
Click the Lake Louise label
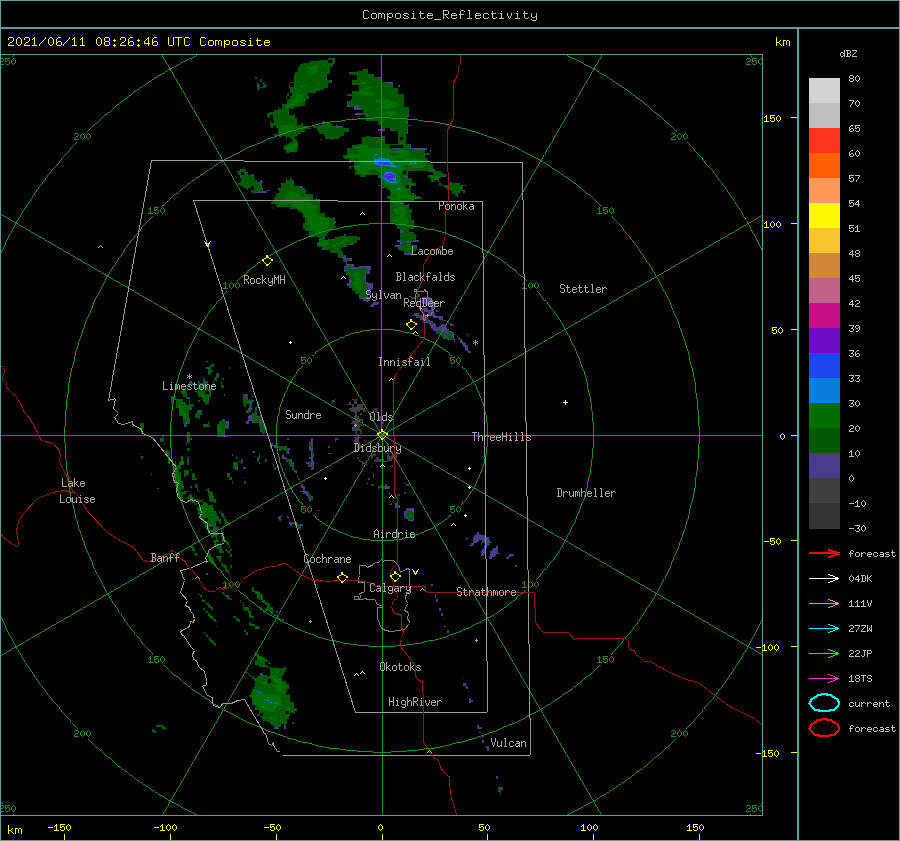(77, 491)
